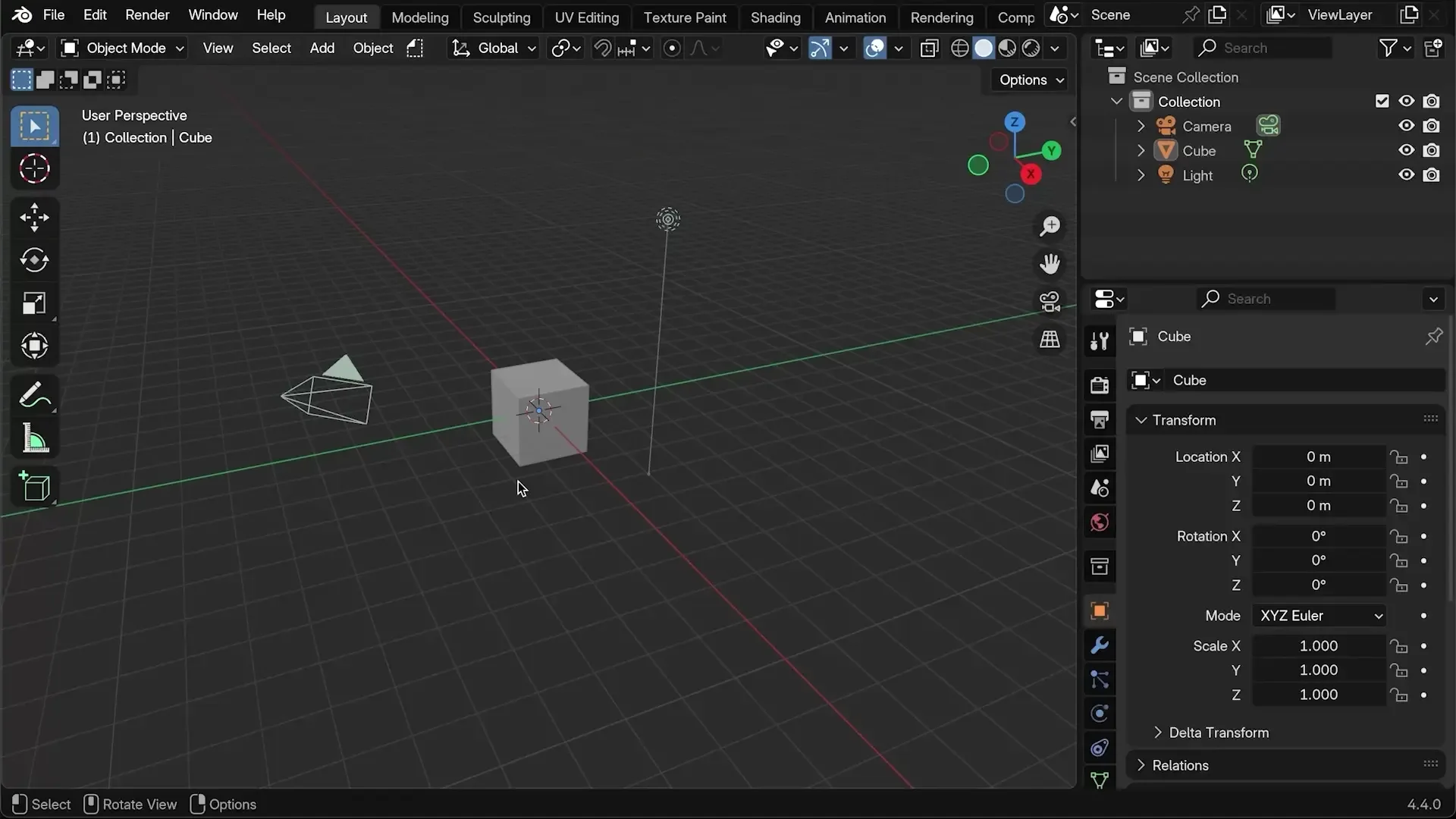Expand the Camera tree item
Screen dimensions: 1456x819
pyautogui.click(x=1141, y=126)
